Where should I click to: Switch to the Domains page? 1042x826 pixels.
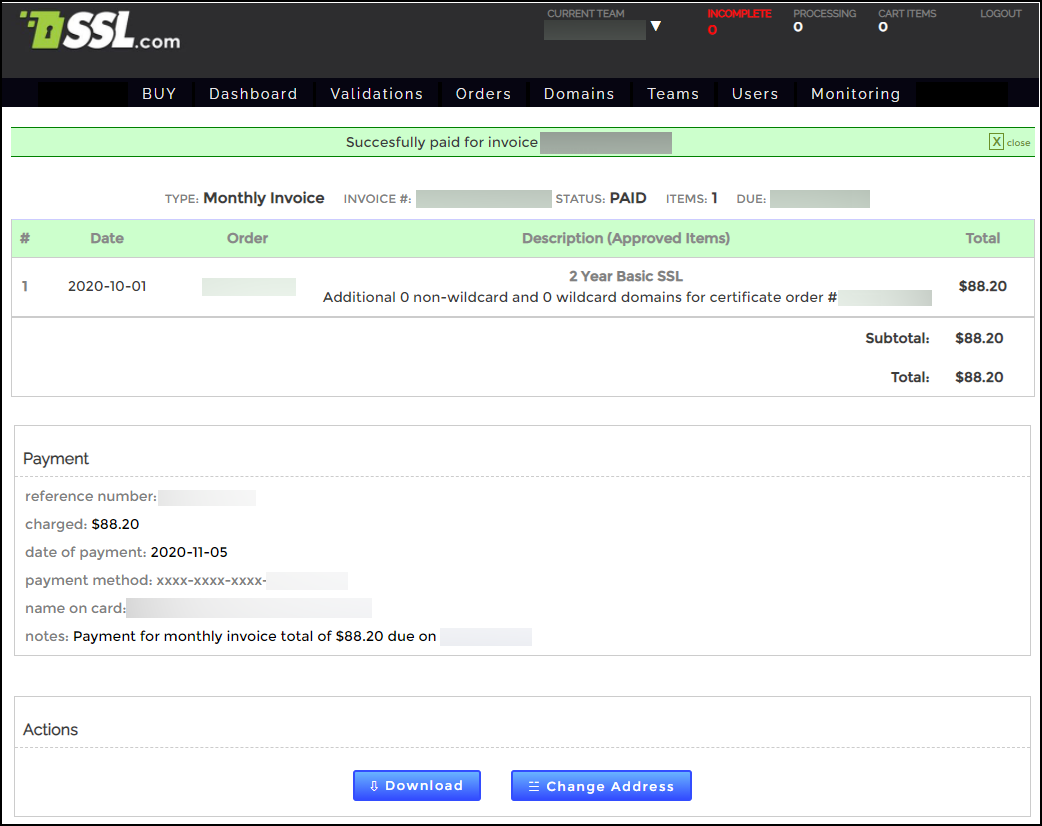[579, 94]
